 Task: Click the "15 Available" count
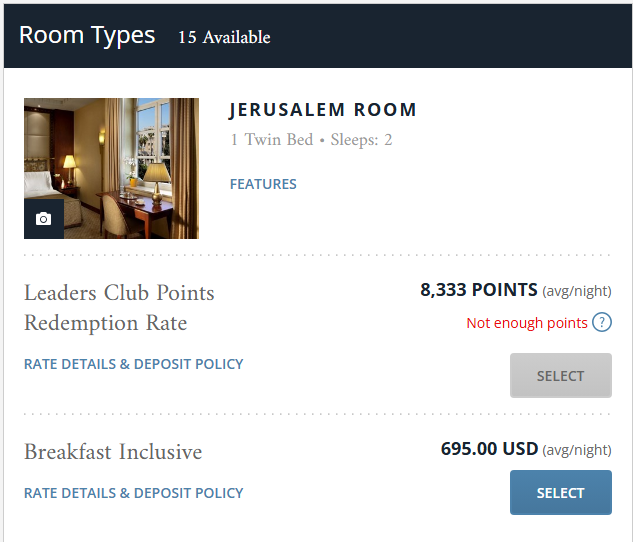tap(224, 38)
